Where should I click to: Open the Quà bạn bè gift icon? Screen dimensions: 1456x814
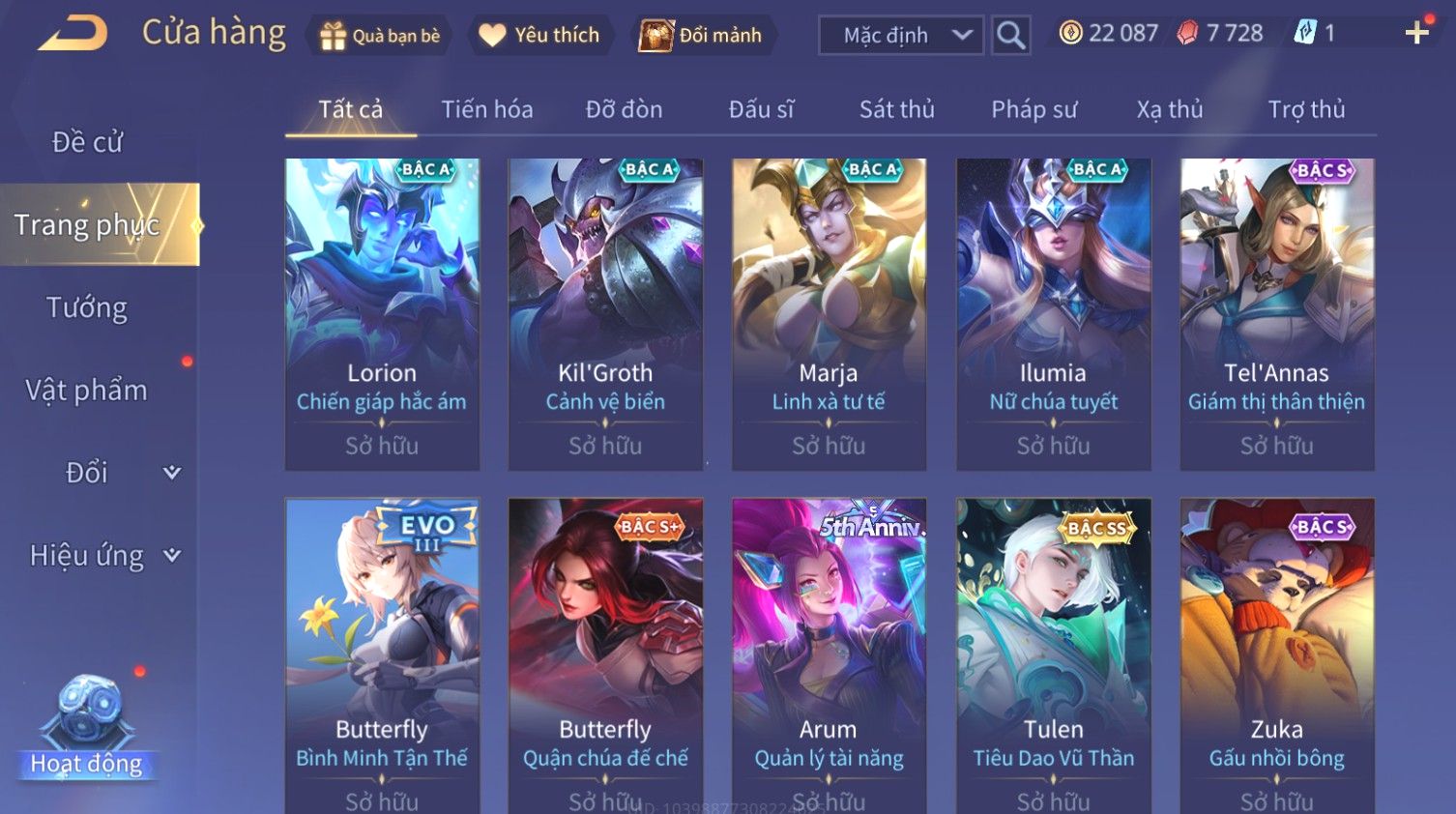tap(333, 36)
